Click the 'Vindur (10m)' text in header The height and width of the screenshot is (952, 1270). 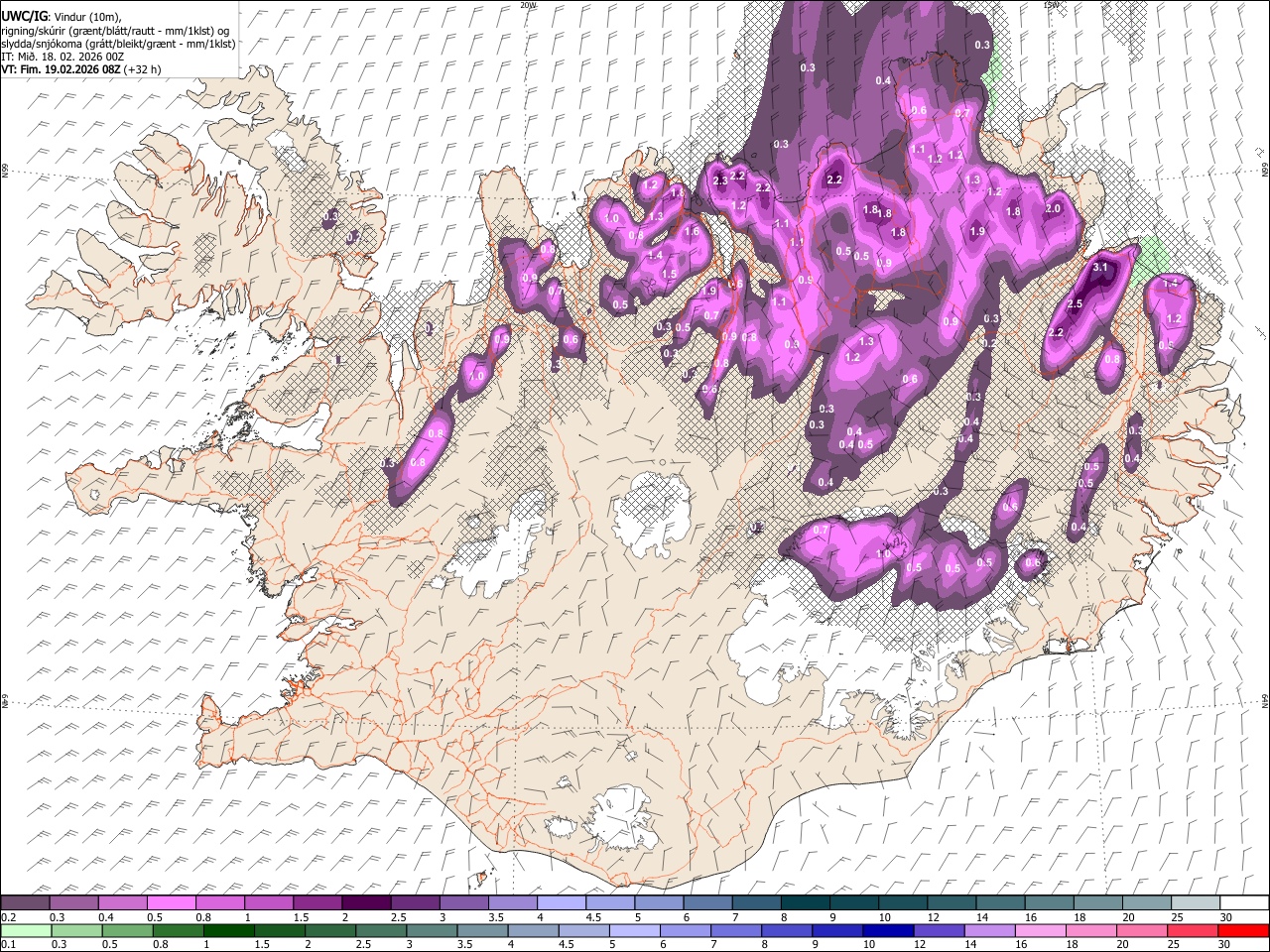[x=87, y=16]
